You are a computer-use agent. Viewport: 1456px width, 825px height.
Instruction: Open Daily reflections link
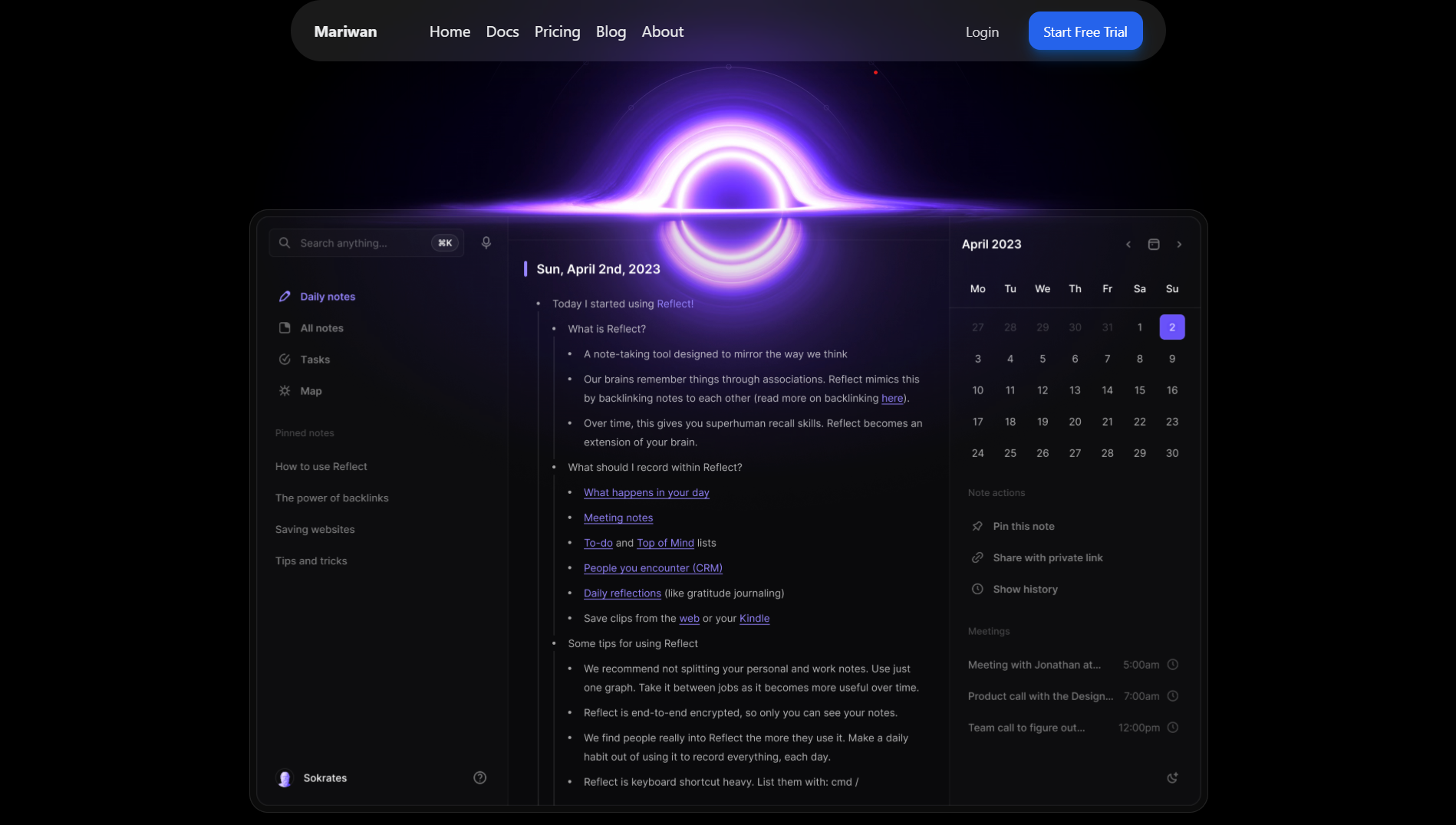click(622, 593)
